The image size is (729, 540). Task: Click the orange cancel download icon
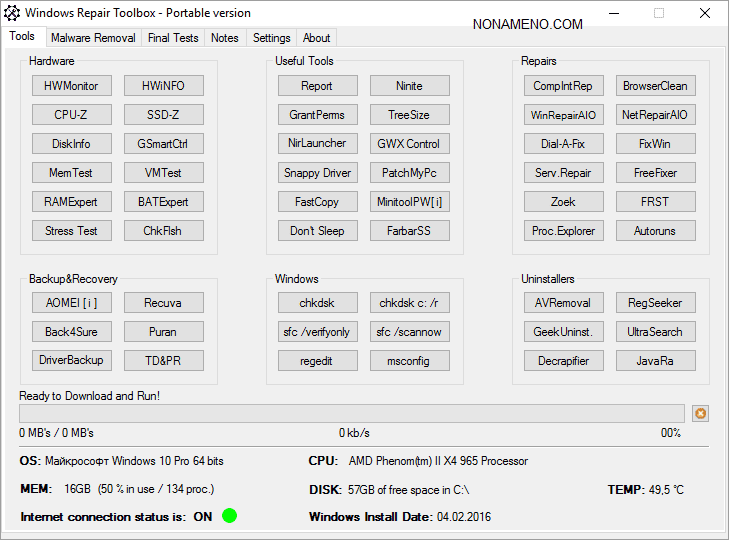[700, 413]
